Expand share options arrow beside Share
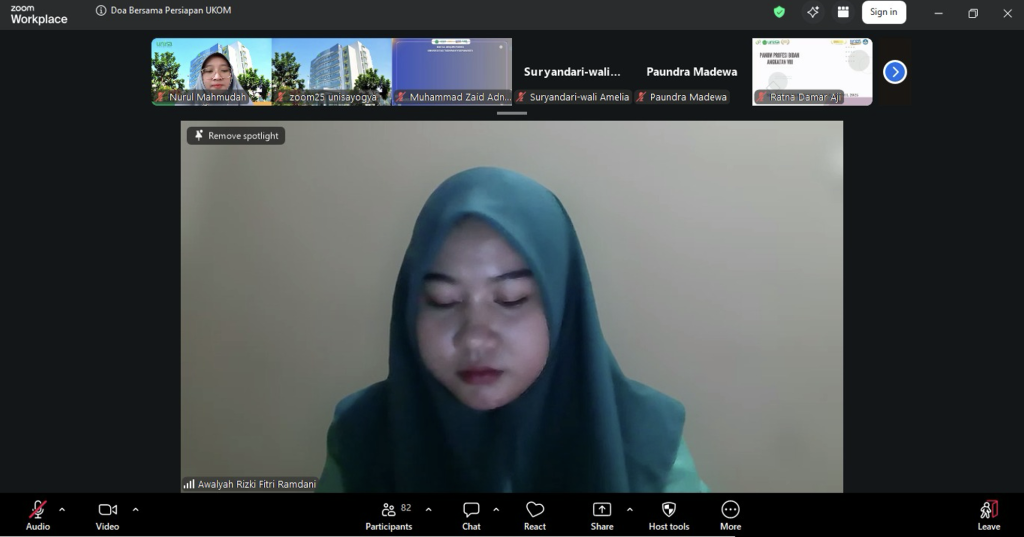Image resolution: width=1024 pixels, height=537 pixels. pyautogui.click(x=629, y=509)
